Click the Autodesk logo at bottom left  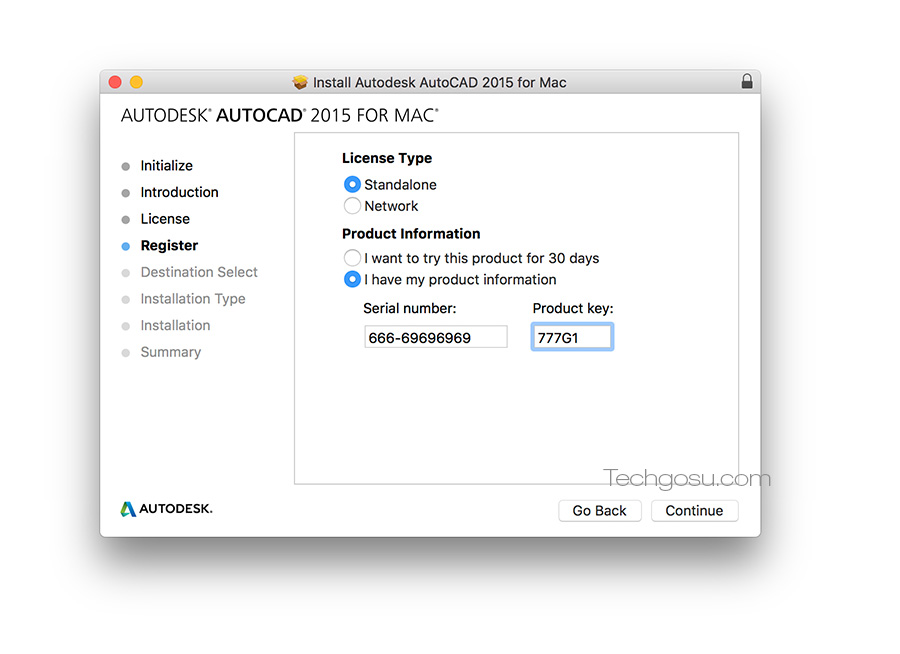[x=166, y=509]
